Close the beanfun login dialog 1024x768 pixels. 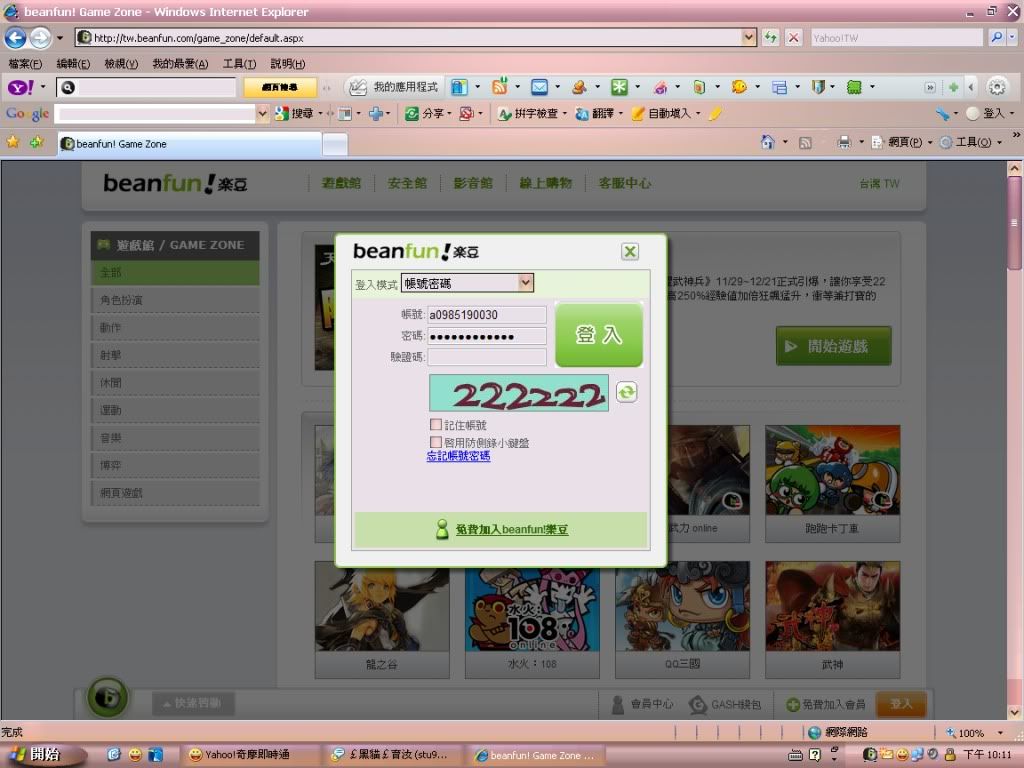[630, 251]
